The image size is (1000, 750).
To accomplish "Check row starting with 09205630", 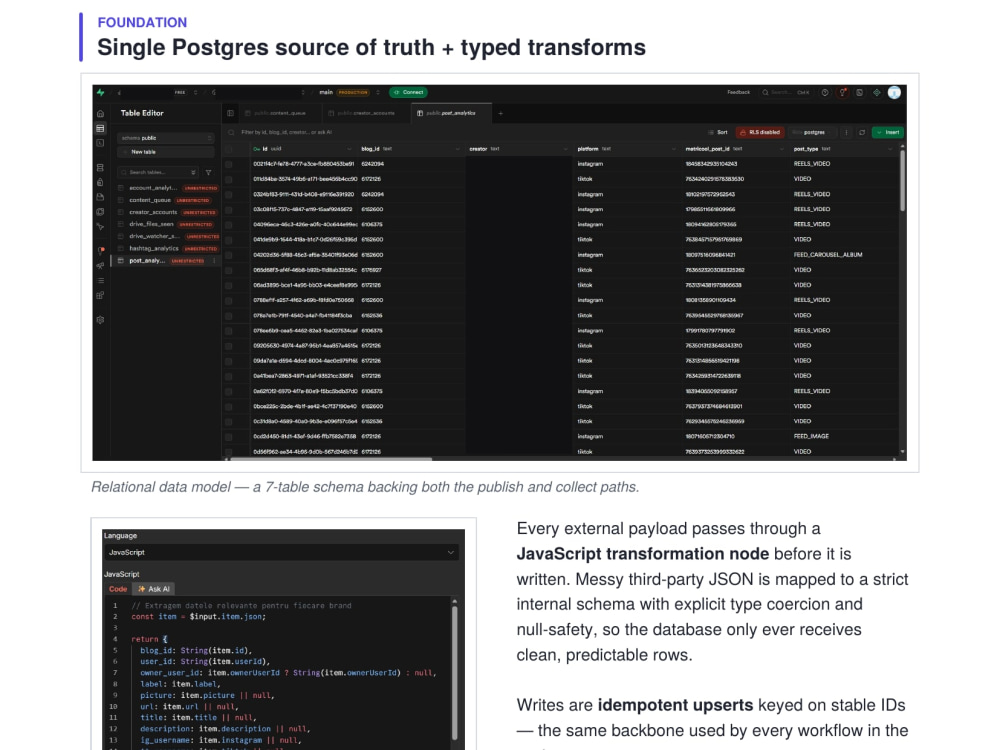I will [229, 346].
